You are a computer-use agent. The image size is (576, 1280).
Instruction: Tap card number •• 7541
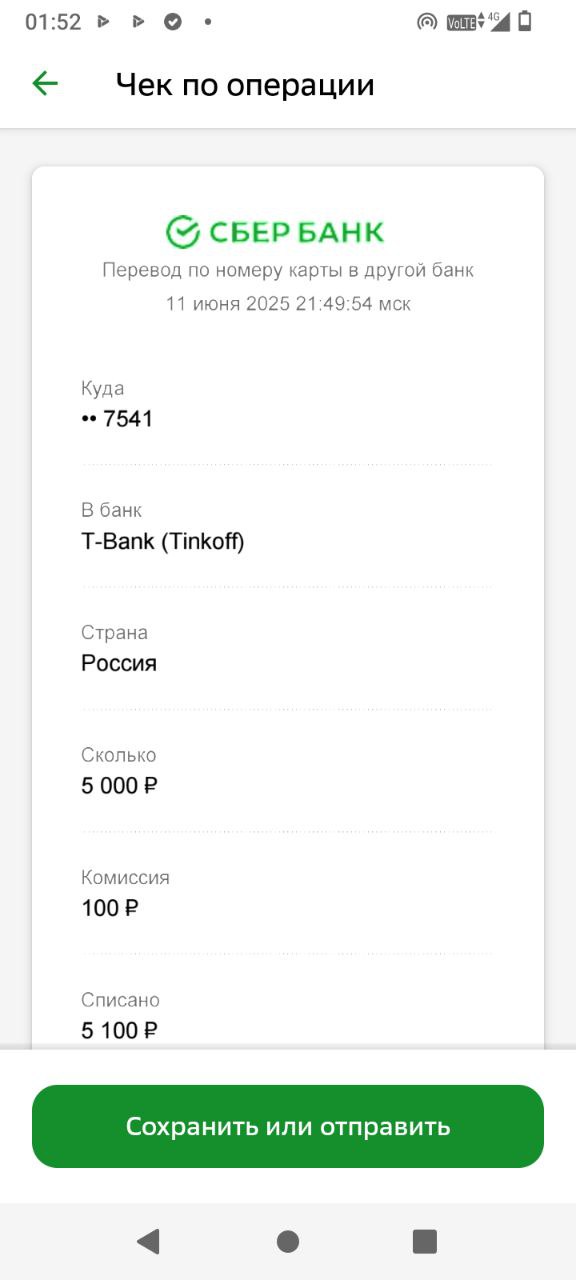tap(117, 418)
